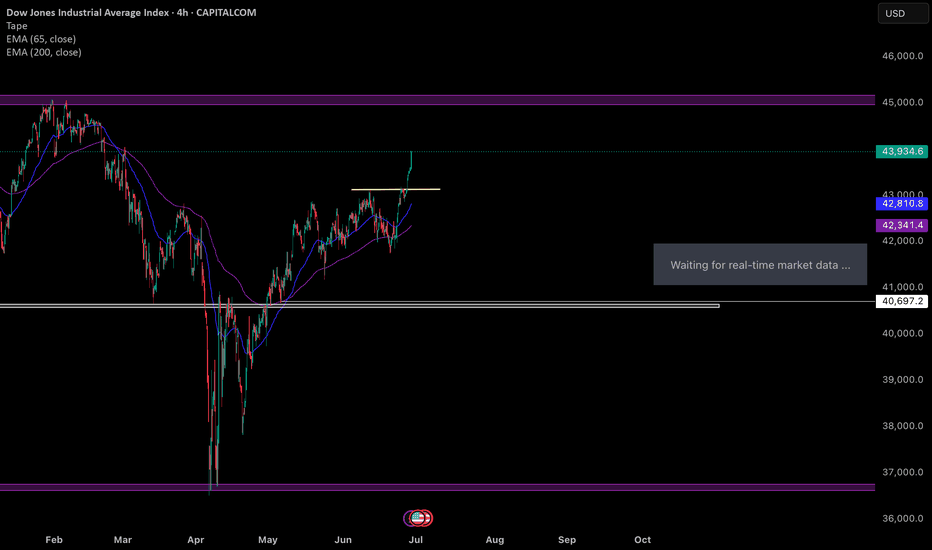Click the 39,000.0 price axis label

(x=903, y=380)
